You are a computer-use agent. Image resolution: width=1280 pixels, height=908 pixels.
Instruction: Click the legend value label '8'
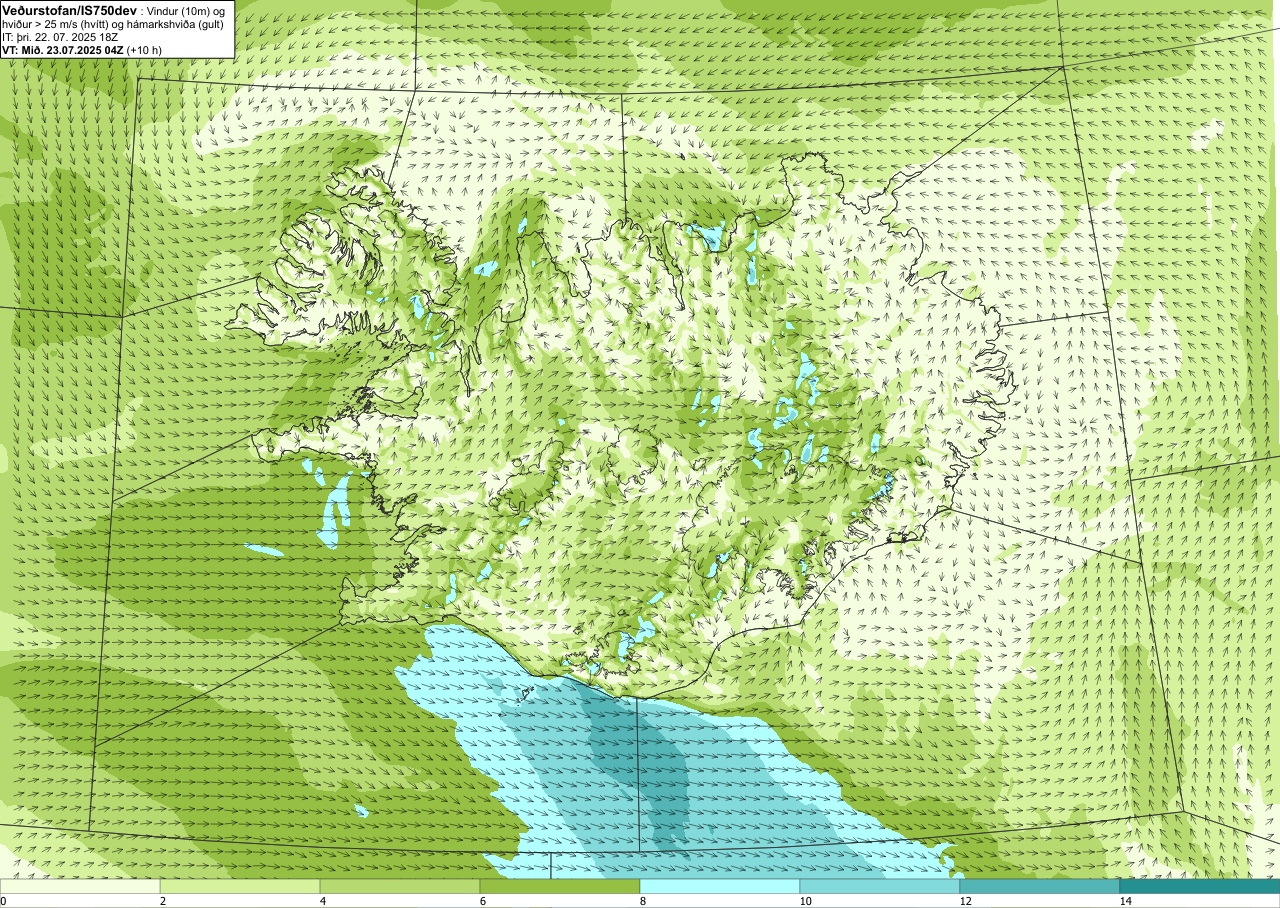click(x=643, y=901)
